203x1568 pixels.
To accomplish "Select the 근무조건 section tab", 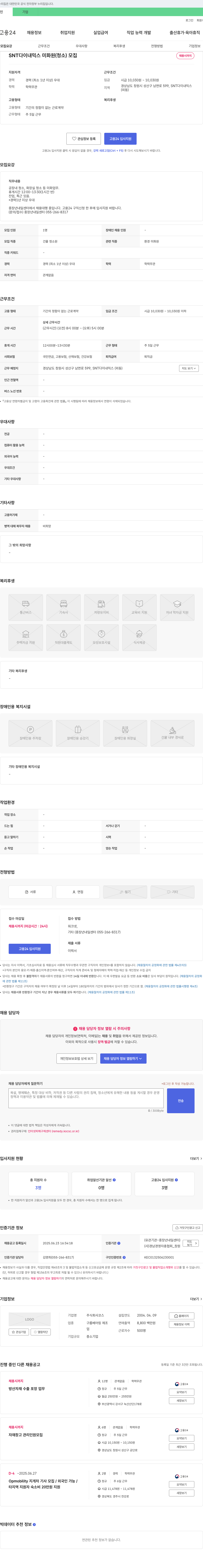I will click(x=44, y=46).
